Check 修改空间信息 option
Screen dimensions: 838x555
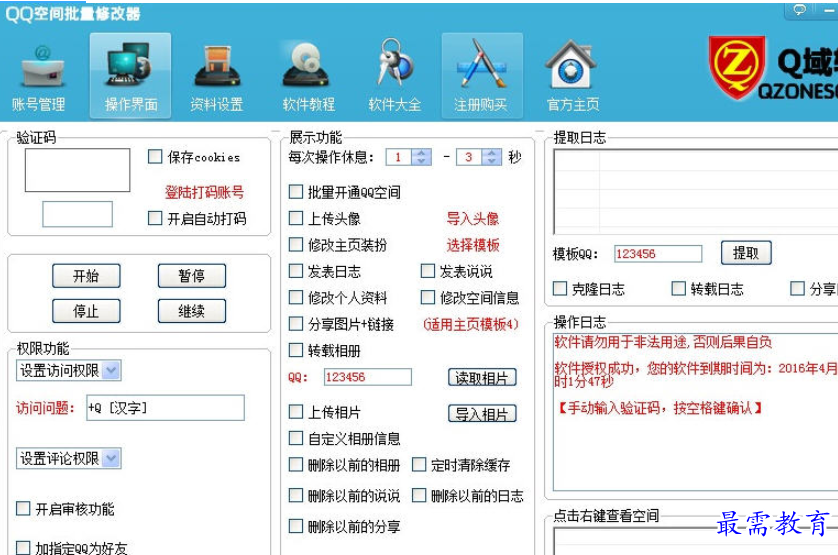428,297
